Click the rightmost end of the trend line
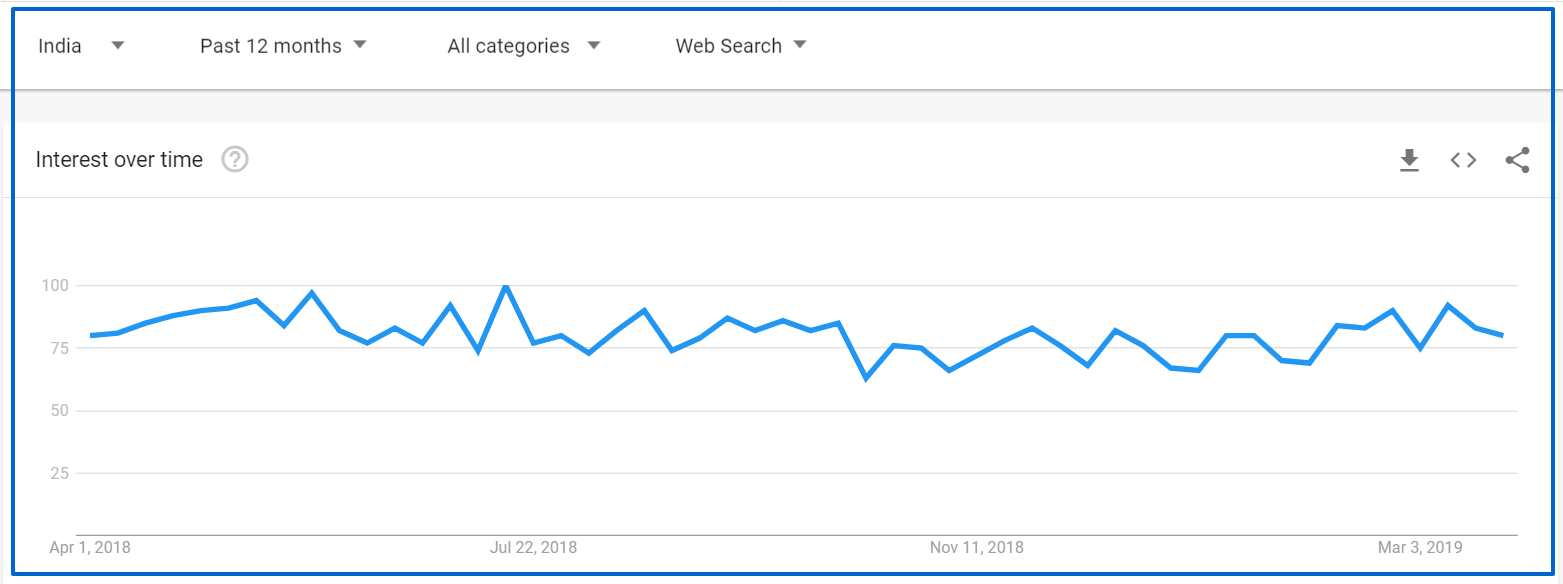Viewport: 1563px width, 584px height. [x=1503, y=335]
